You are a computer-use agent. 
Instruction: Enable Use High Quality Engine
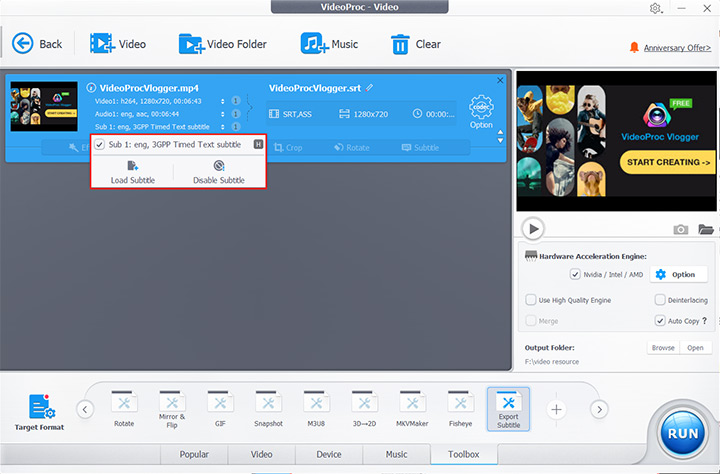531,300
